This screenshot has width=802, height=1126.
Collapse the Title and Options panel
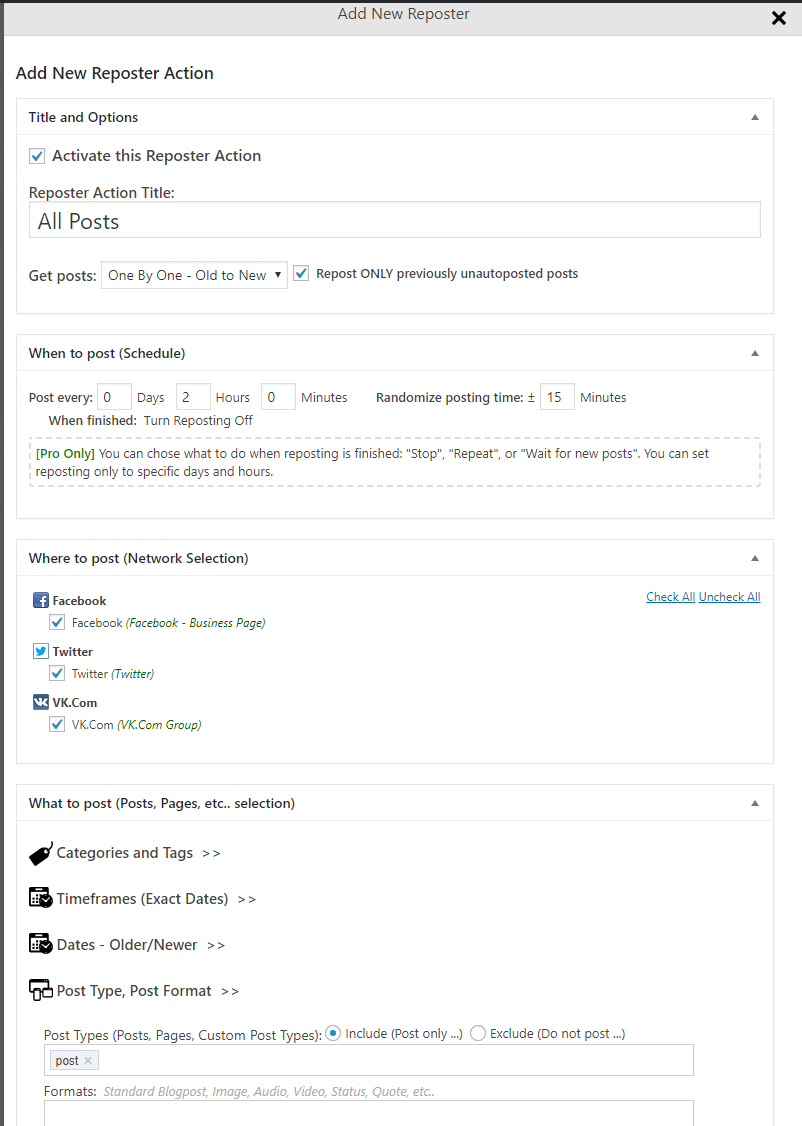pos(755,117)
